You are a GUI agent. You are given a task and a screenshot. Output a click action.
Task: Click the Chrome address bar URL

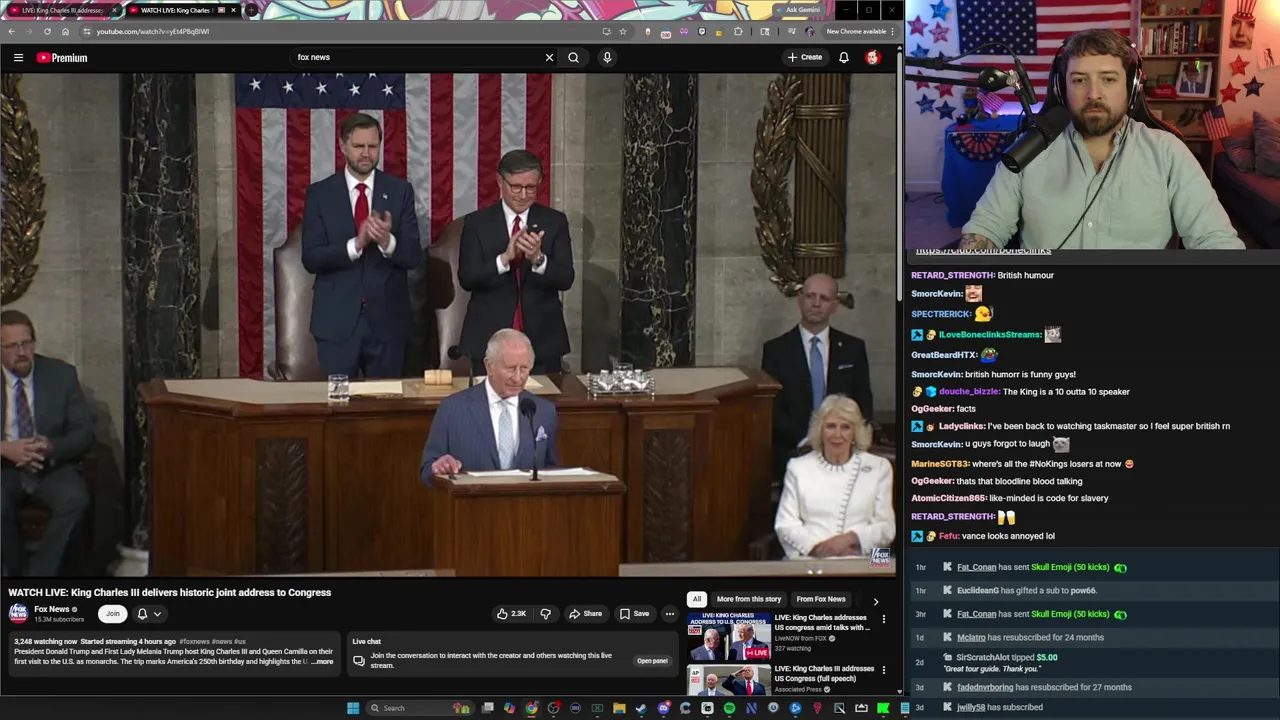pos(153,31)
